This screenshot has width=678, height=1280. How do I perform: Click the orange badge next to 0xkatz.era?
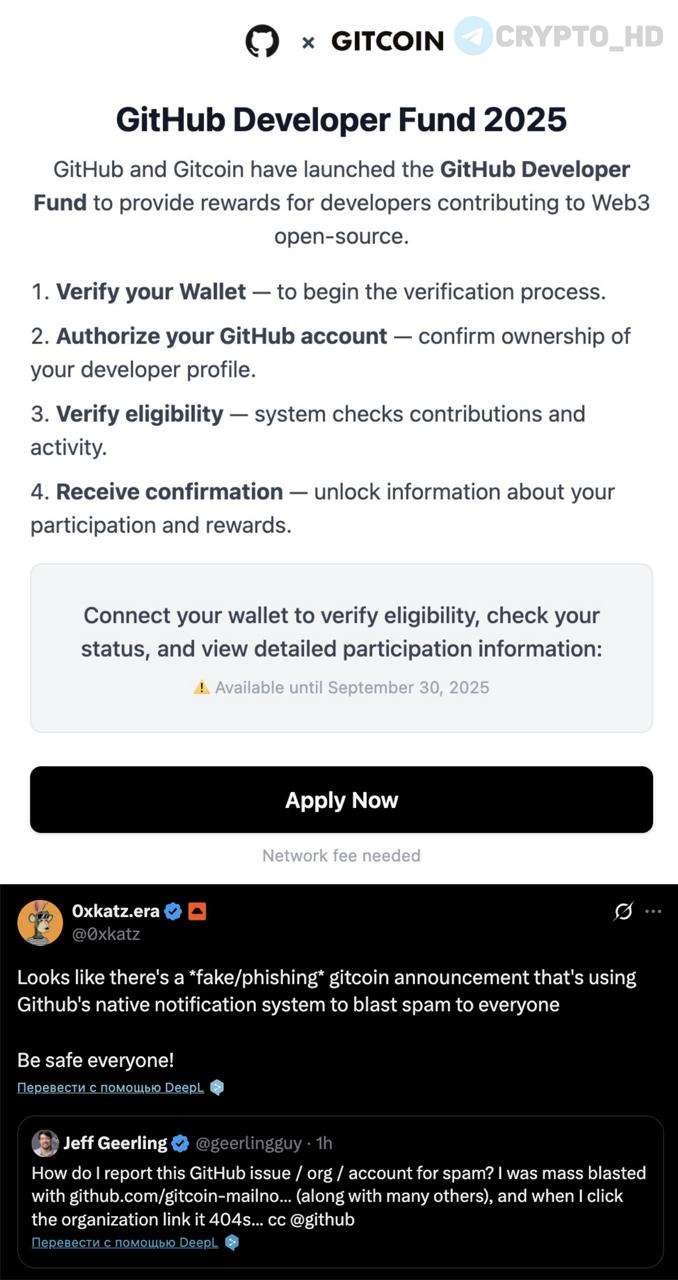point(197,911)
